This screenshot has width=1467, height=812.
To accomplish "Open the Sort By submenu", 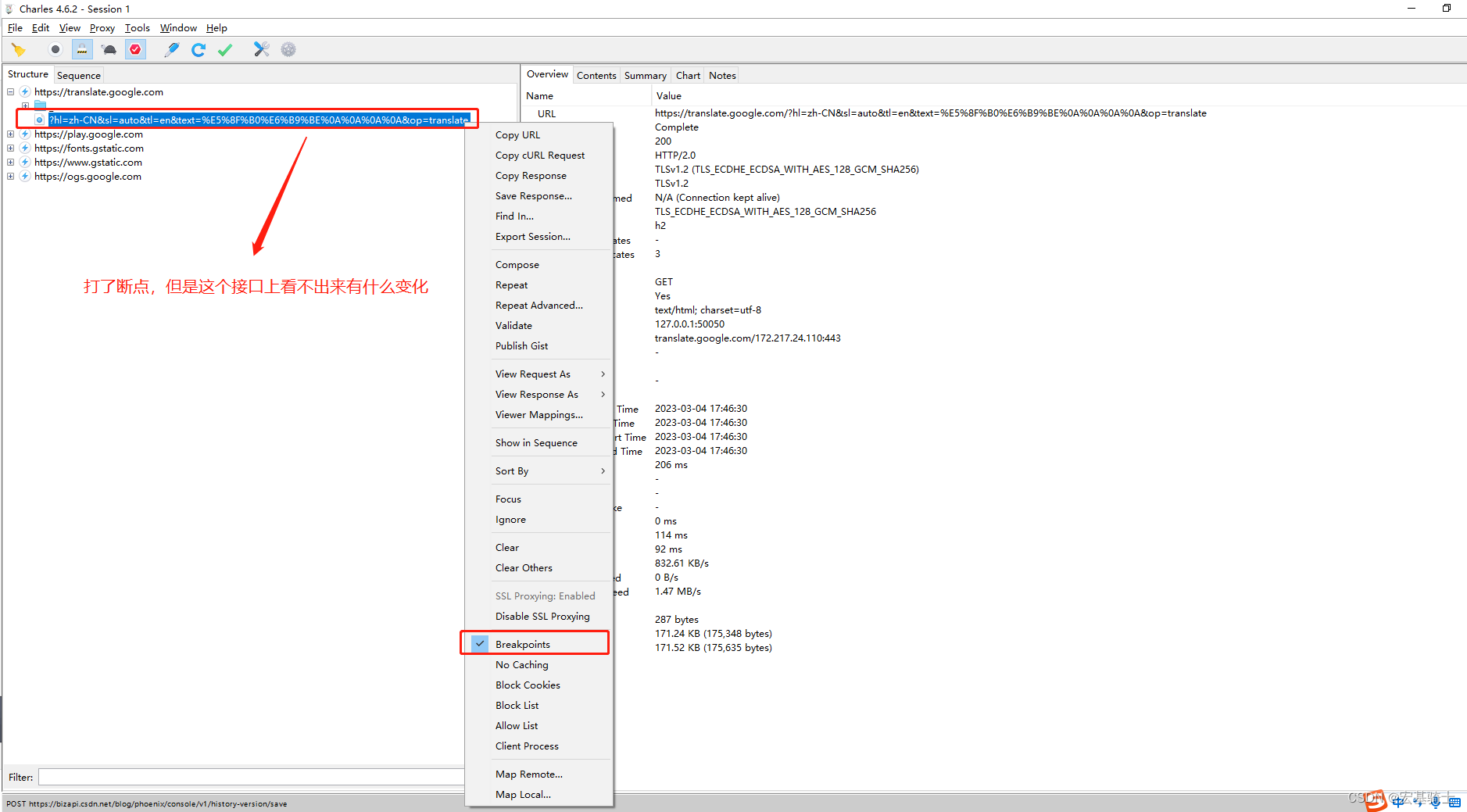I will (x=538, y=471).
